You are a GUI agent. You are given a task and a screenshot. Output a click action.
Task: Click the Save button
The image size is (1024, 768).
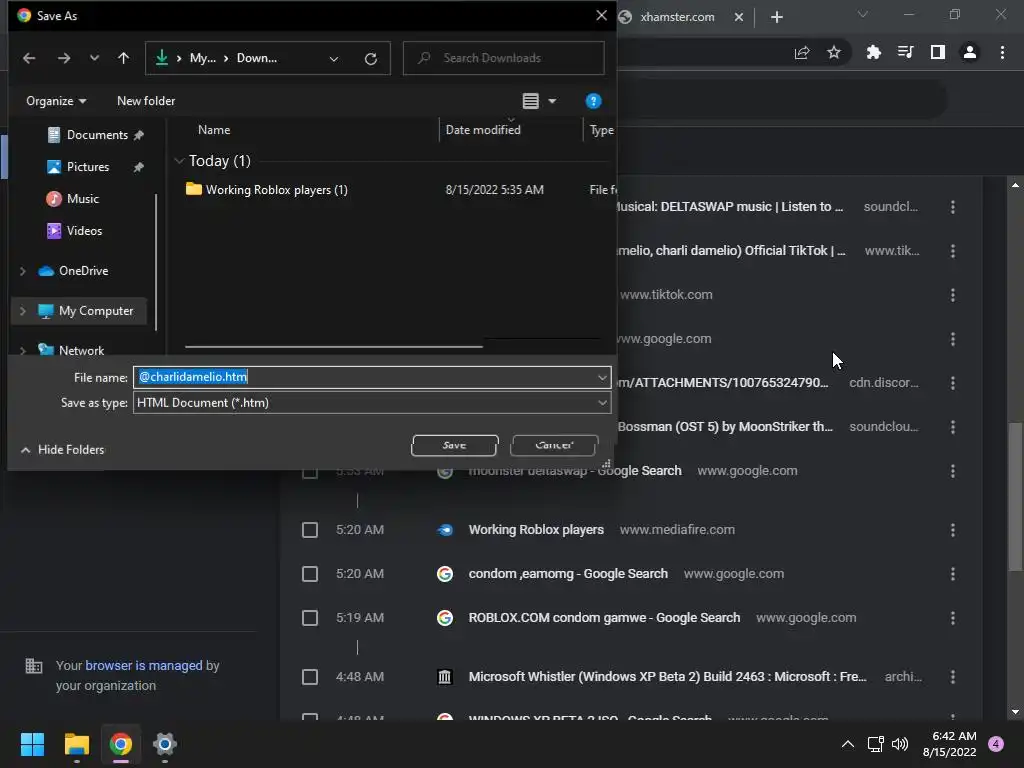point(455,445)
